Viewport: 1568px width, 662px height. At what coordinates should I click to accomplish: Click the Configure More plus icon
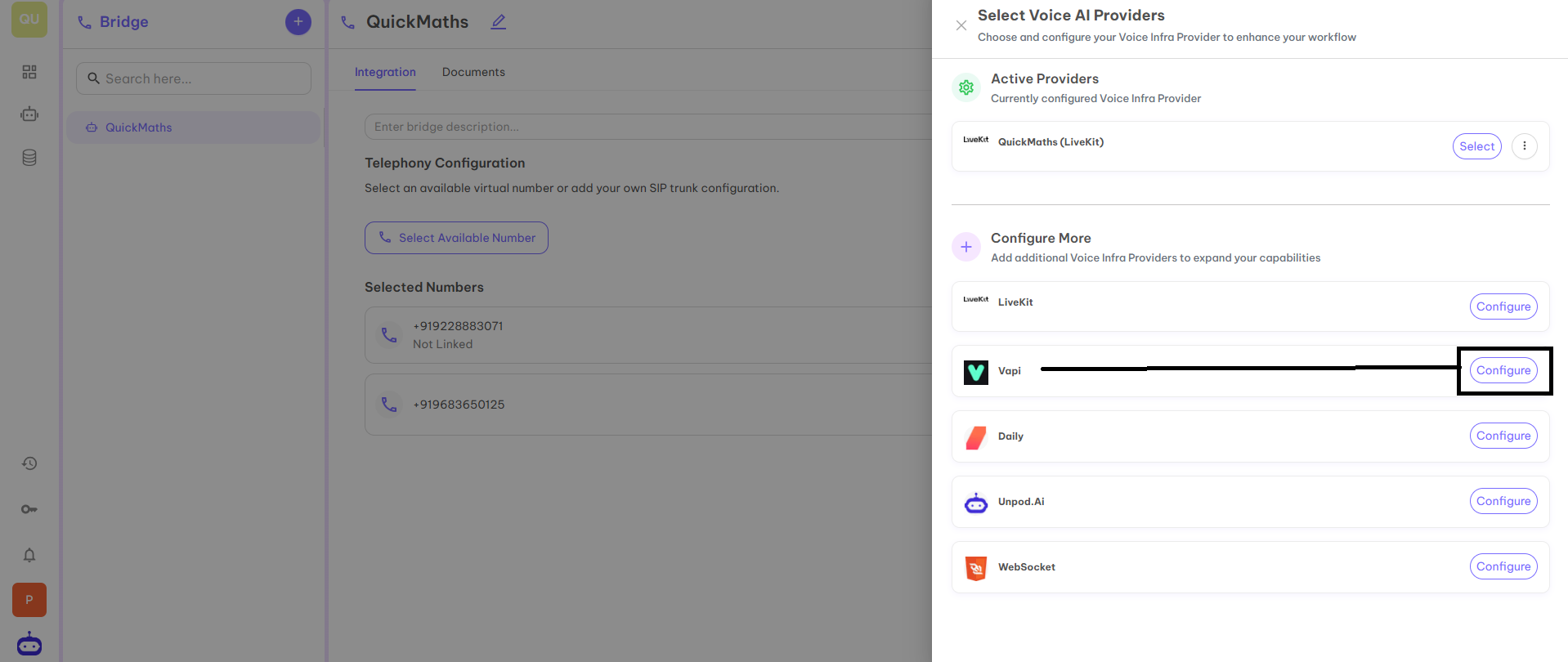pos(966,247)
